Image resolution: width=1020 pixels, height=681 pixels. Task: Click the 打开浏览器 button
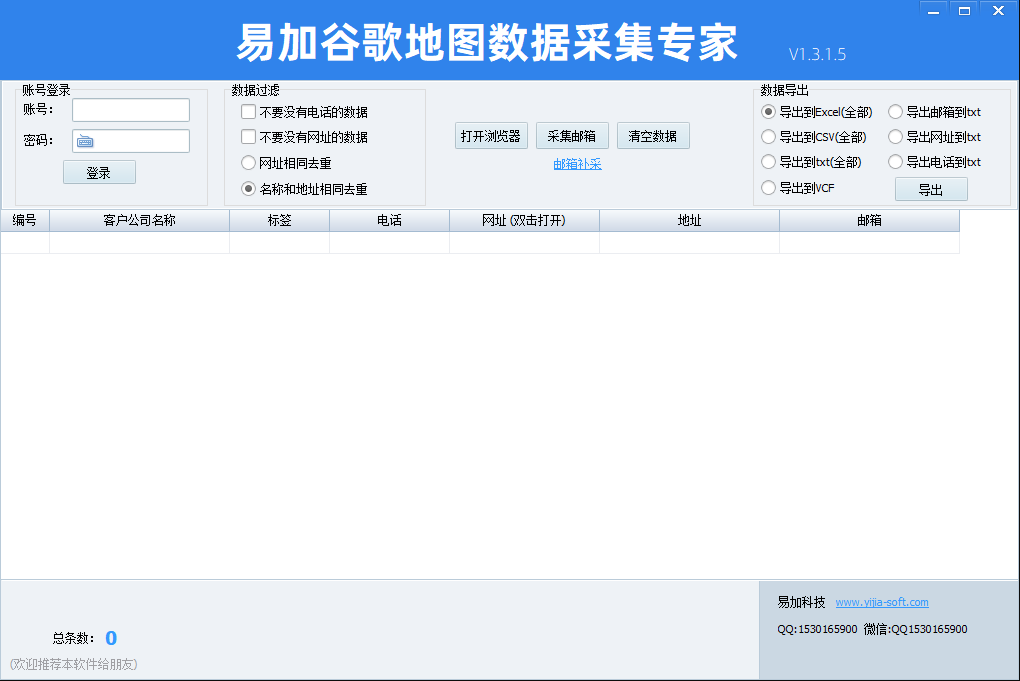pyautogui.click(x=491, y=136)
